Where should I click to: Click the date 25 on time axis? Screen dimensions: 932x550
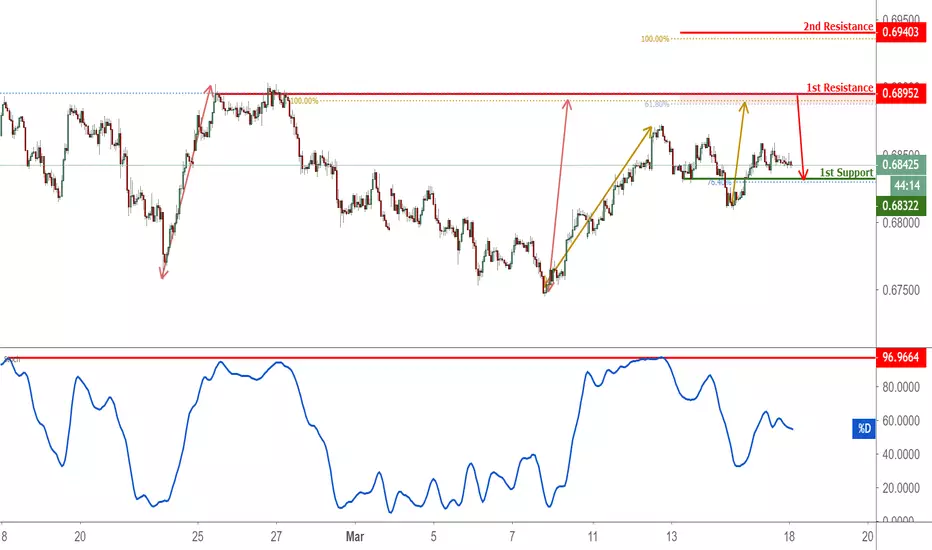point(198,536)
